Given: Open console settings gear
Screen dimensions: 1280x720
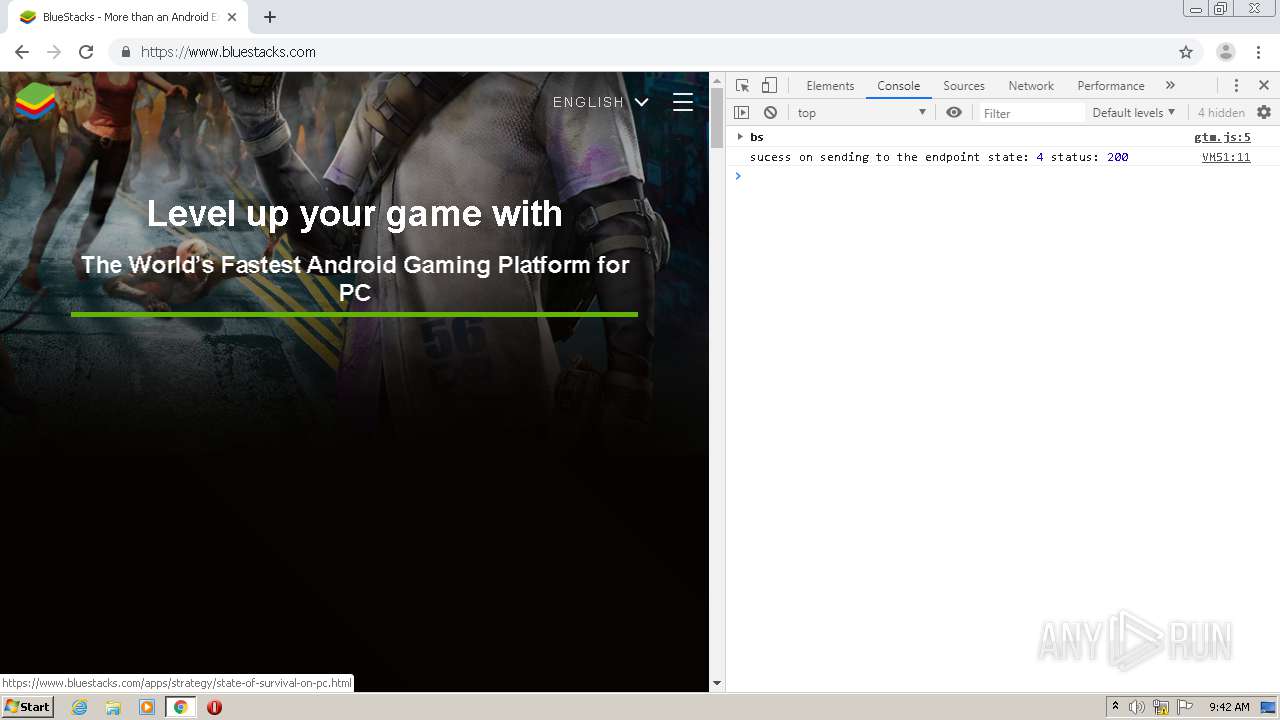Looking at the screenshot, I should click(x=1264, y=113).
